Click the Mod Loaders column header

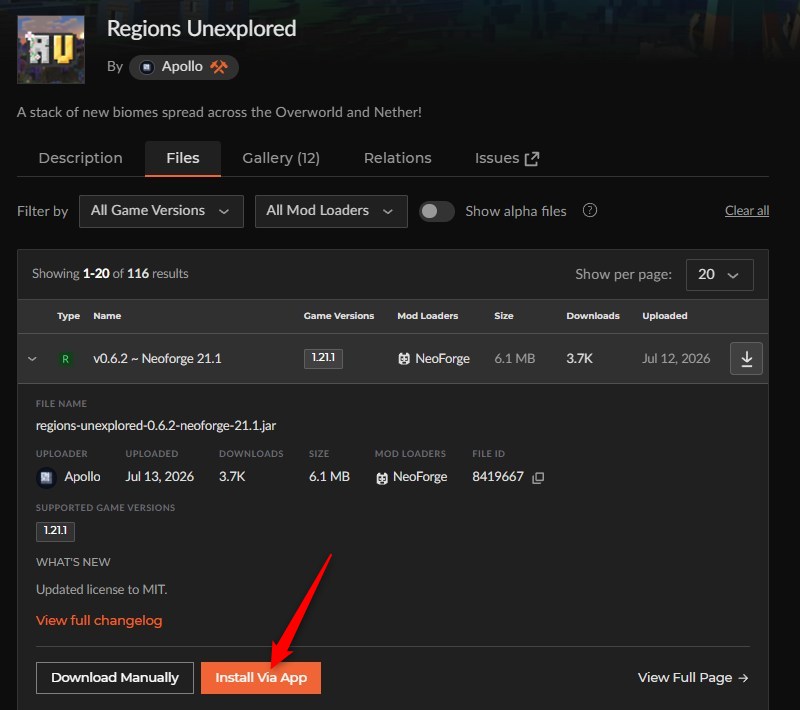(x=428, y=316)
